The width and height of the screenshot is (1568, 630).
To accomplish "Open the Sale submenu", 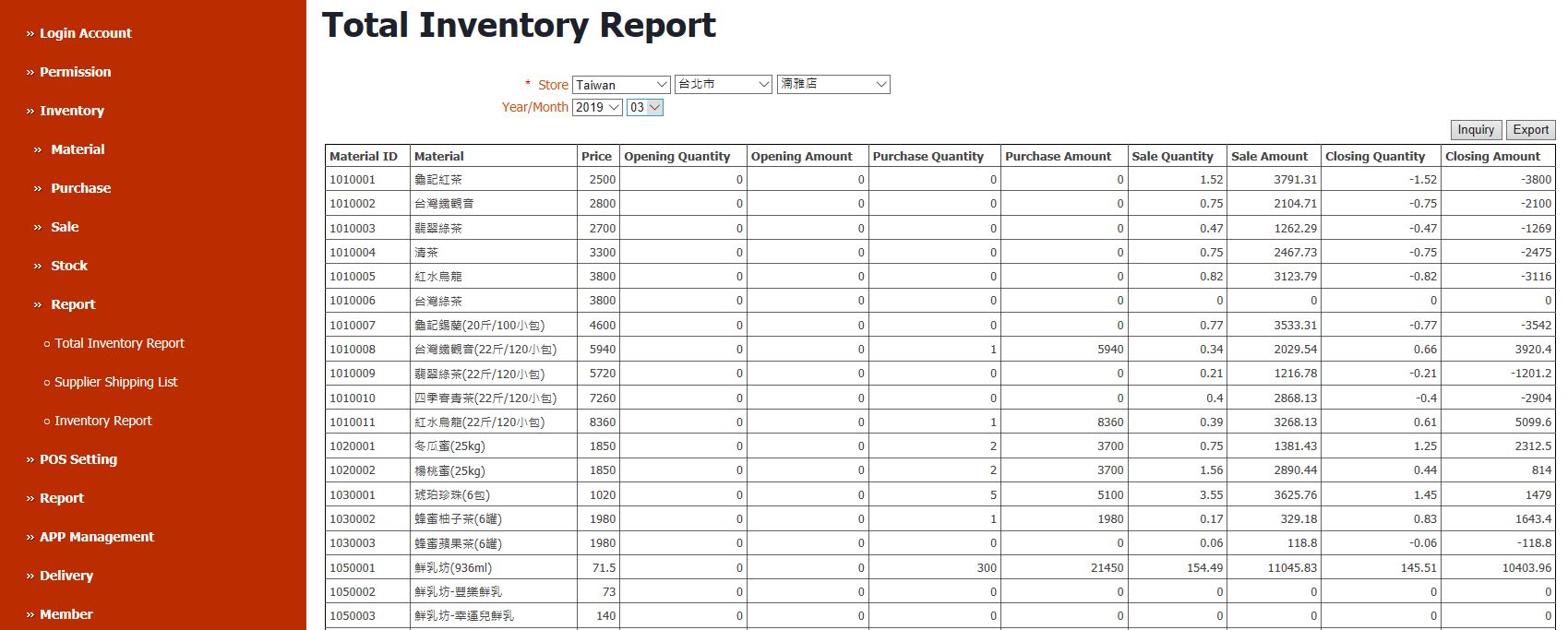I will (x=65, y=227).
